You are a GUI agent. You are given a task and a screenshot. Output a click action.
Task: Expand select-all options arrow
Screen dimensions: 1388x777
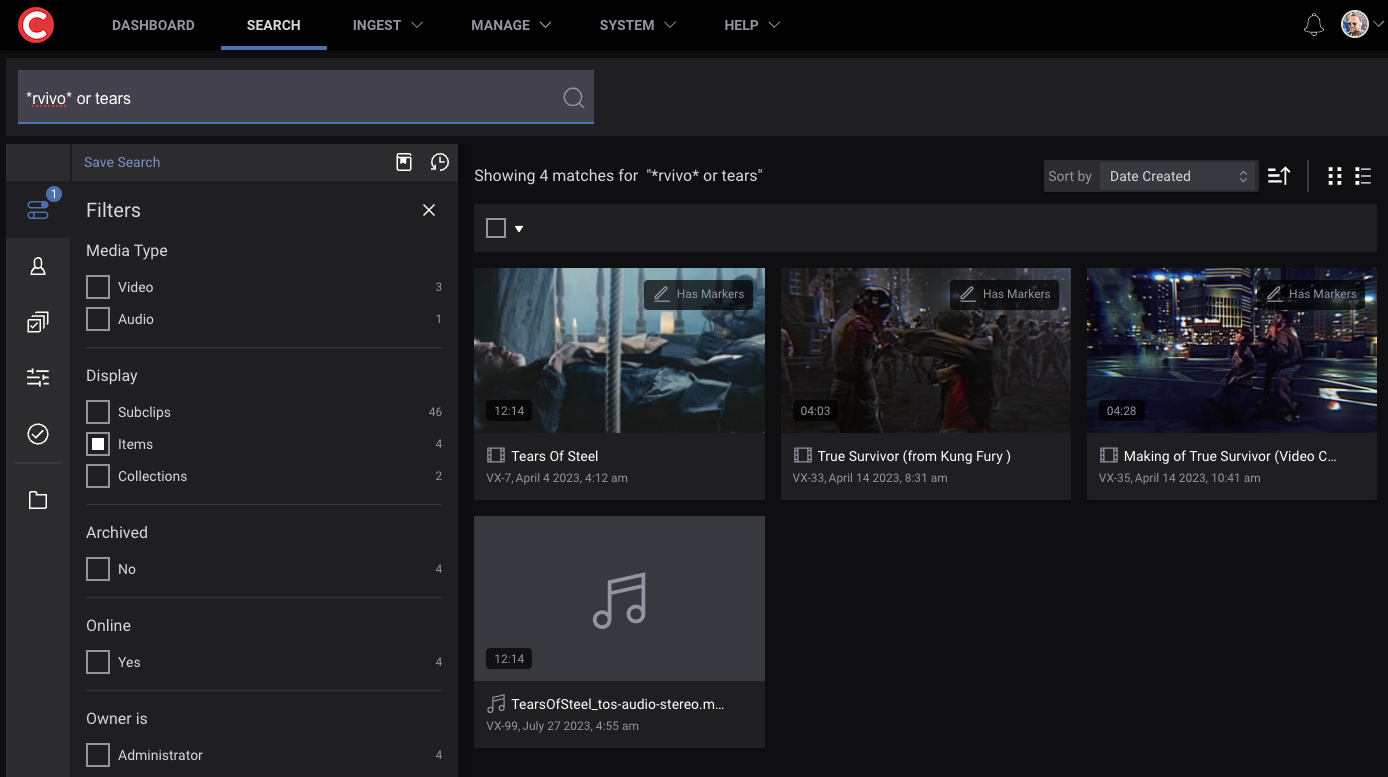[519, 229]
